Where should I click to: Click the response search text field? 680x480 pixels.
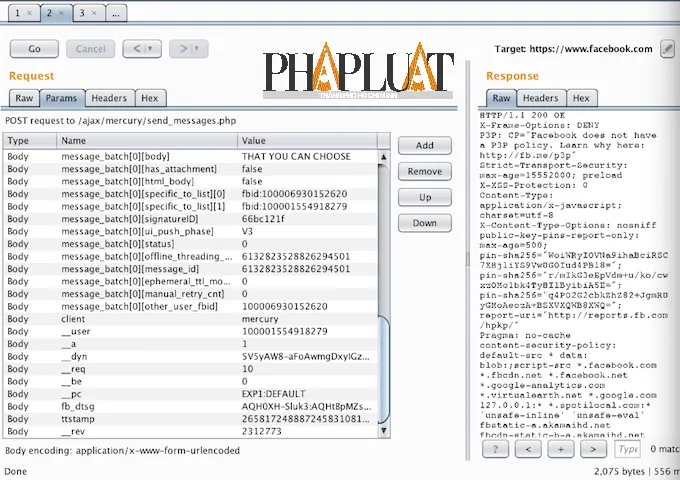[628, 450]
